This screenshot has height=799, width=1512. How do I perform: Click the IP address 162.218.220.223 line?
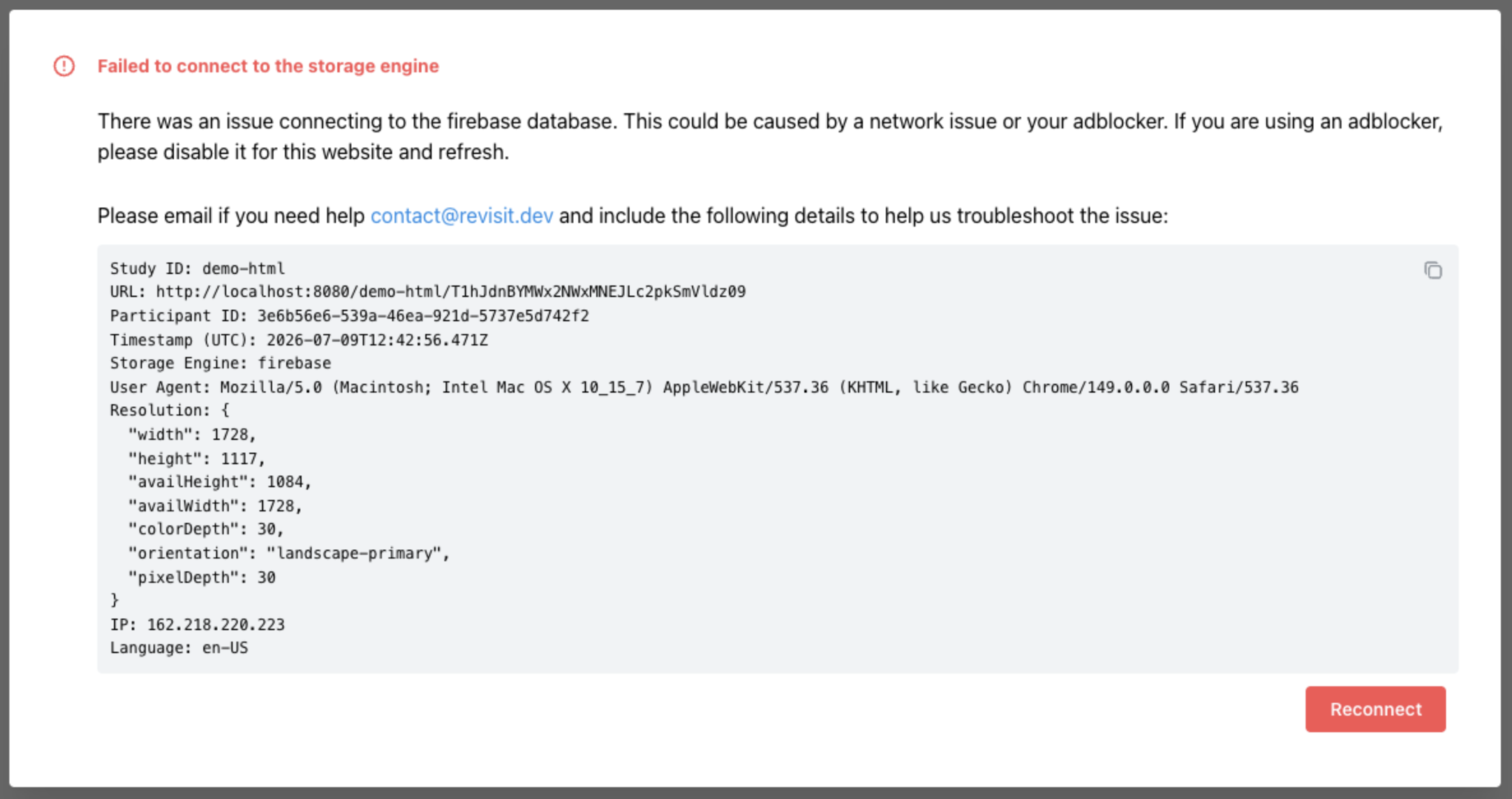pos(197,624)
